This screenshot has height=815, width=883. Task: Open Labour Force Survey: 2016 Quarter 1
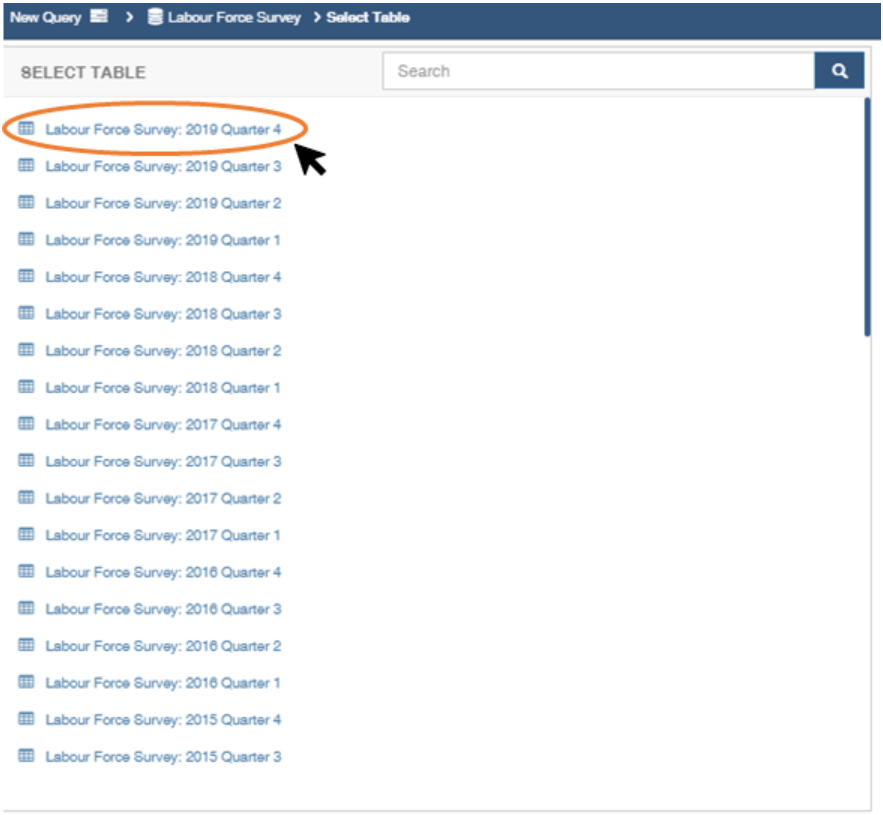click(x=163, y=683)
